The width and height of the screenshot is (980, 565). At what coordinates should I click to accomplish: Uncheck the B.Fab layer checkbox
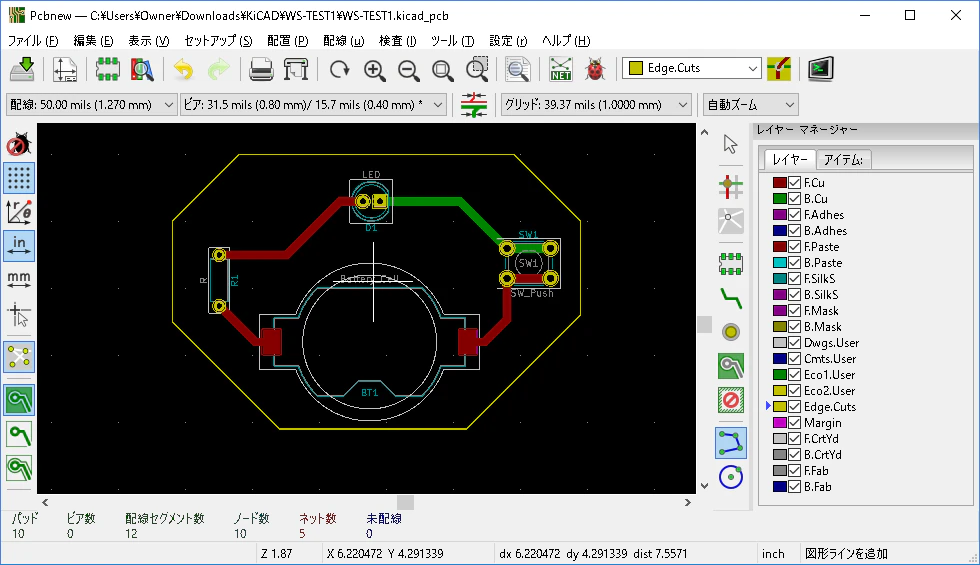coord(794,486)
